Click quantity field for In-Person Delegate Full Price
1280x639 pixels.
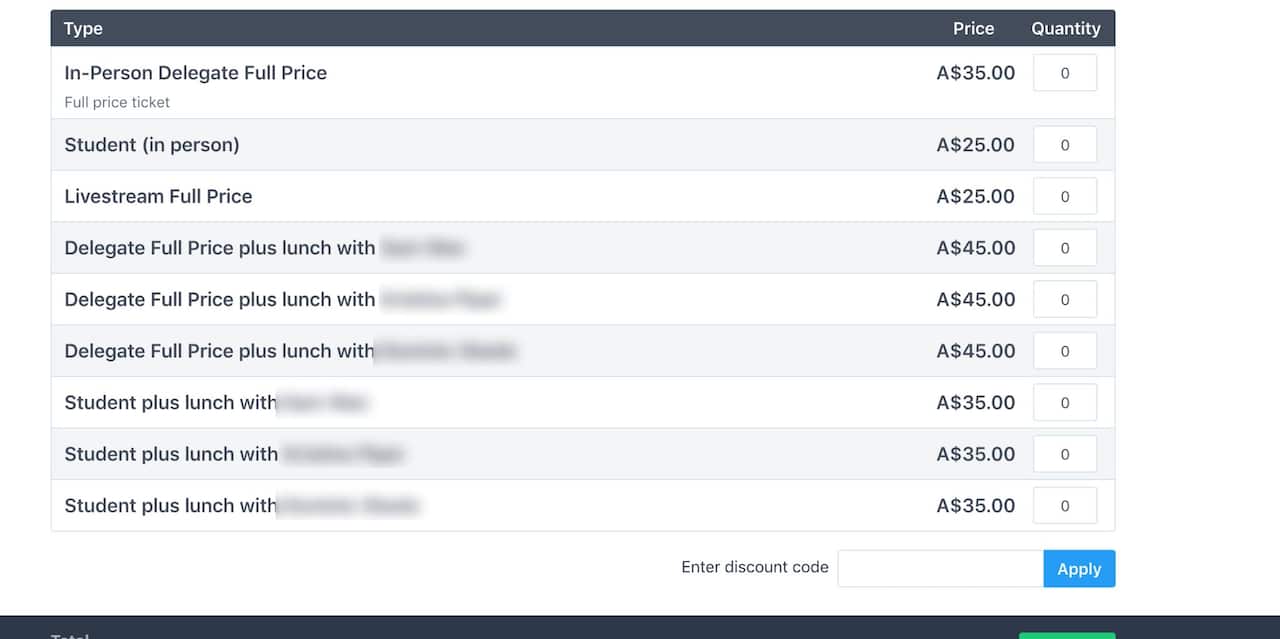[x=1064, y=73]
